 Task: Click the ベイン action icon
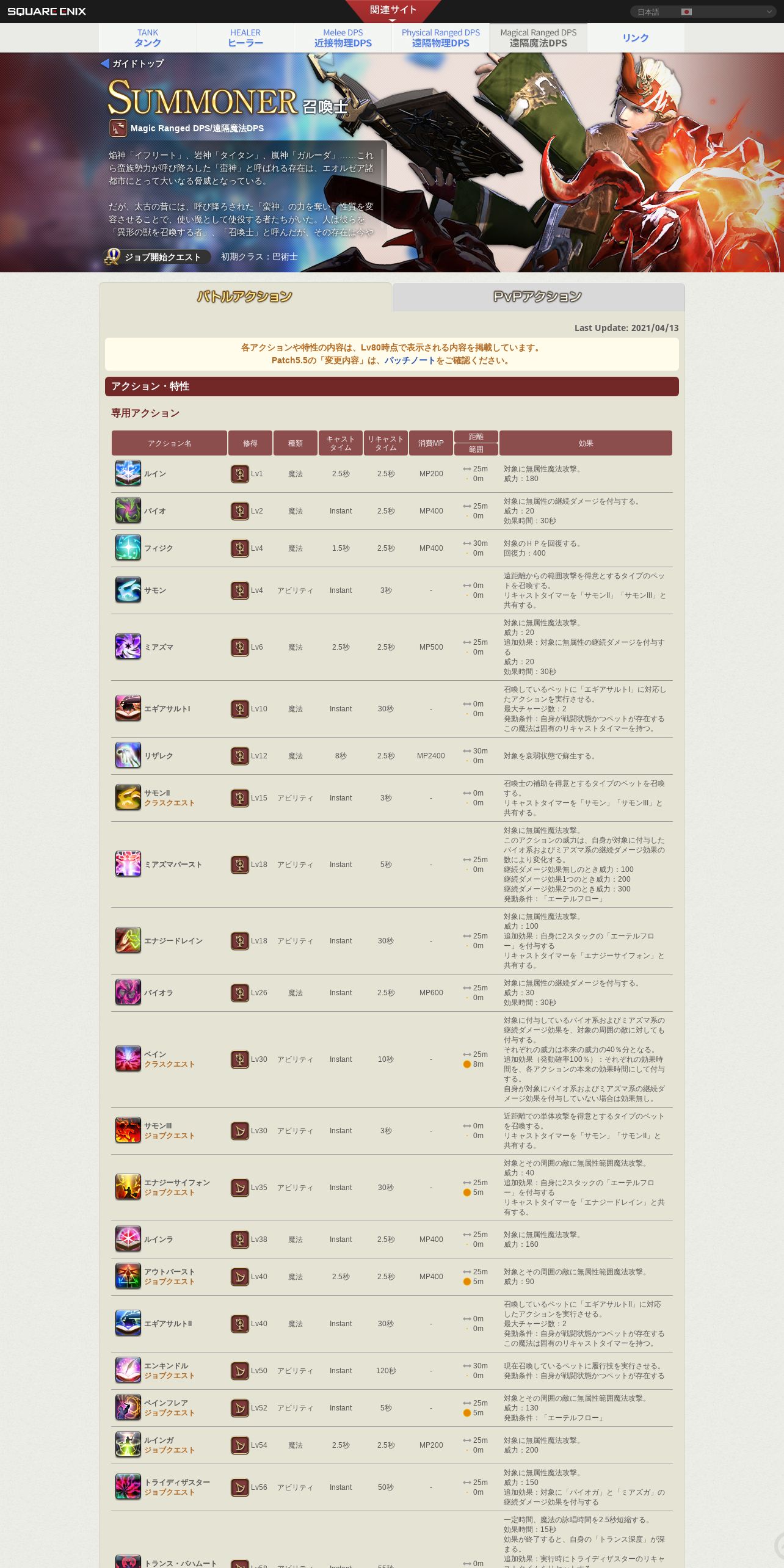click(x=128, y=1059)
